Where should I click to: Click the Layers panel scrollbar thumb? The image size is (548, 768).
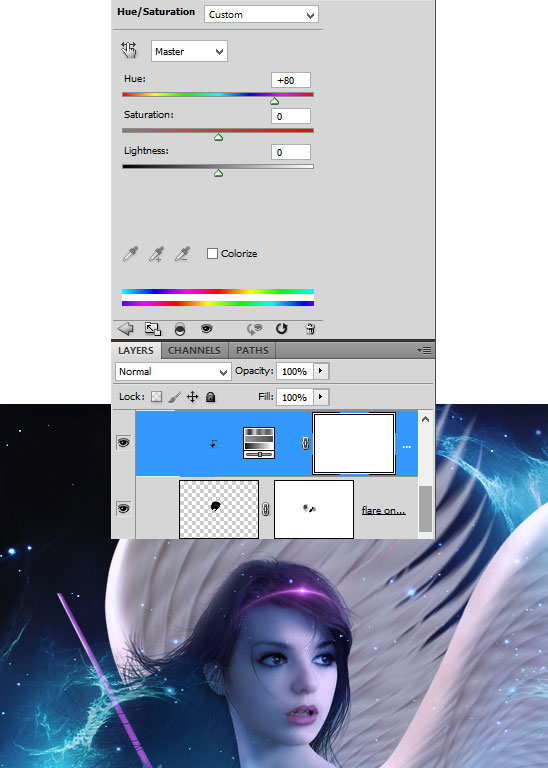pos(426,508)
